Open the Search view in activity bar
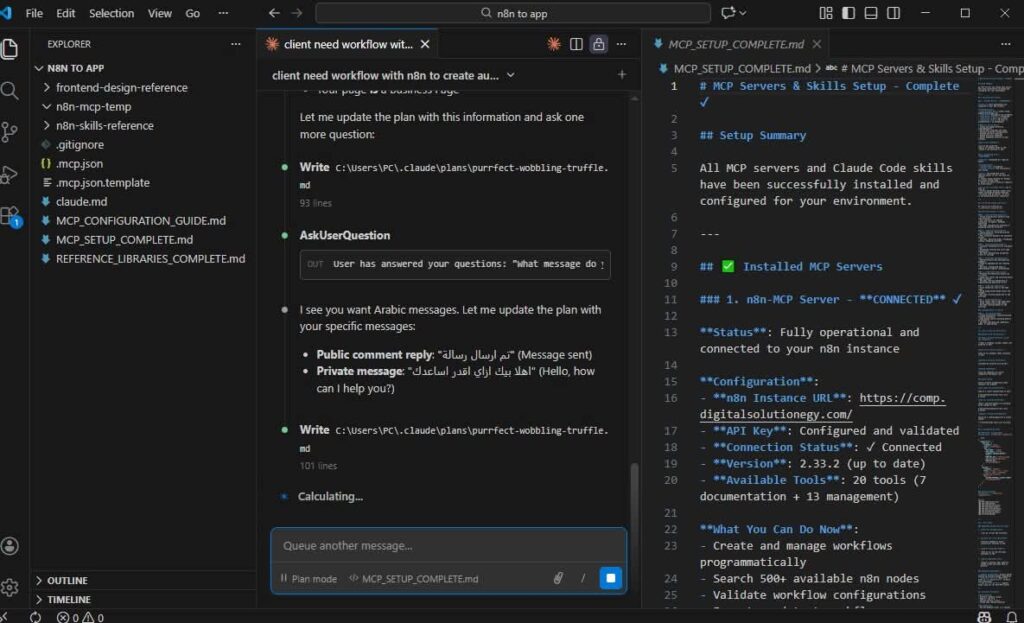Image resolution: width=1024 pixels, height=623 pixels. (11, 91)
